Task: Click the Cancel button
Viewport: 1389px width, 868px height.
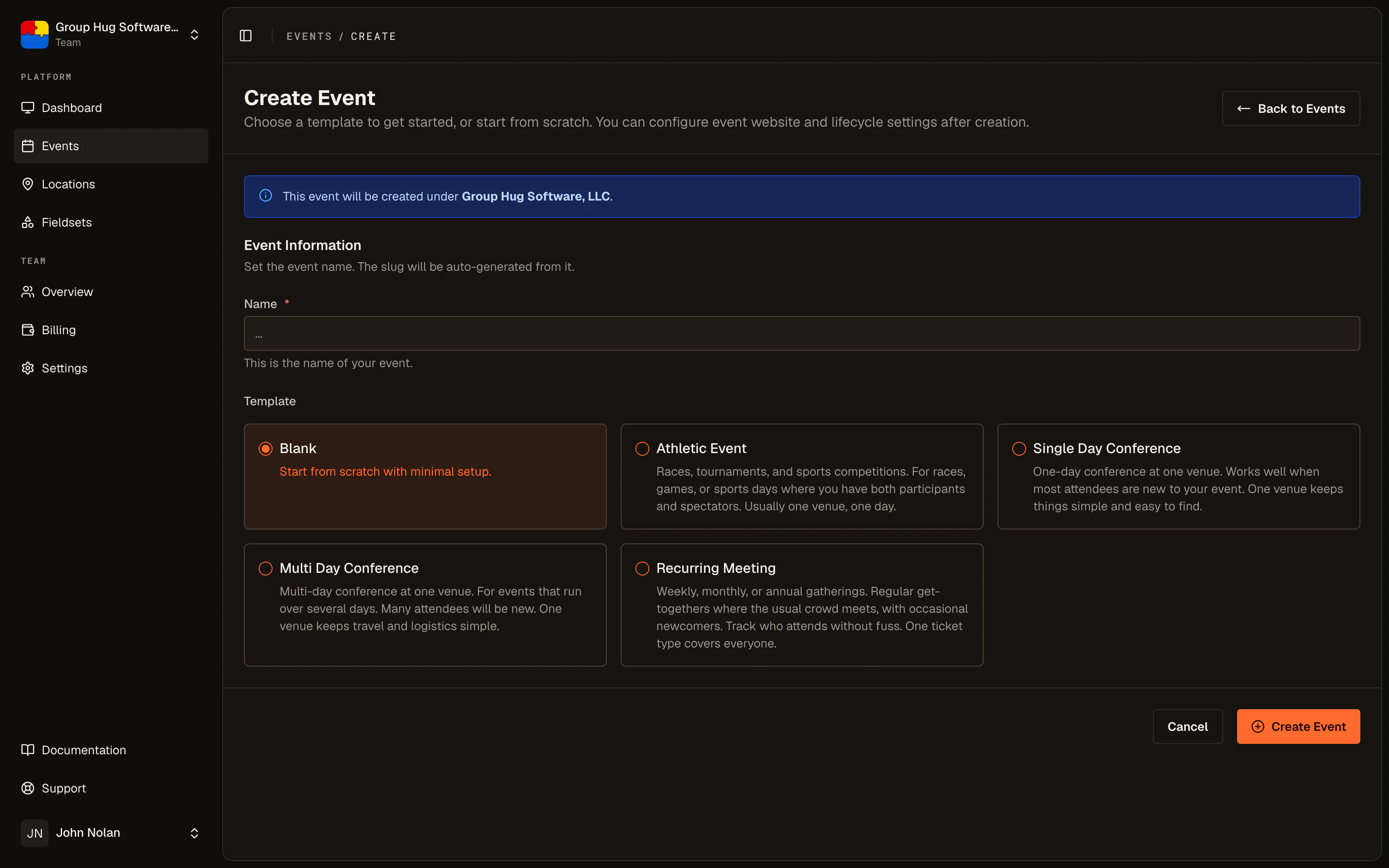Action: click(1188, 726)
